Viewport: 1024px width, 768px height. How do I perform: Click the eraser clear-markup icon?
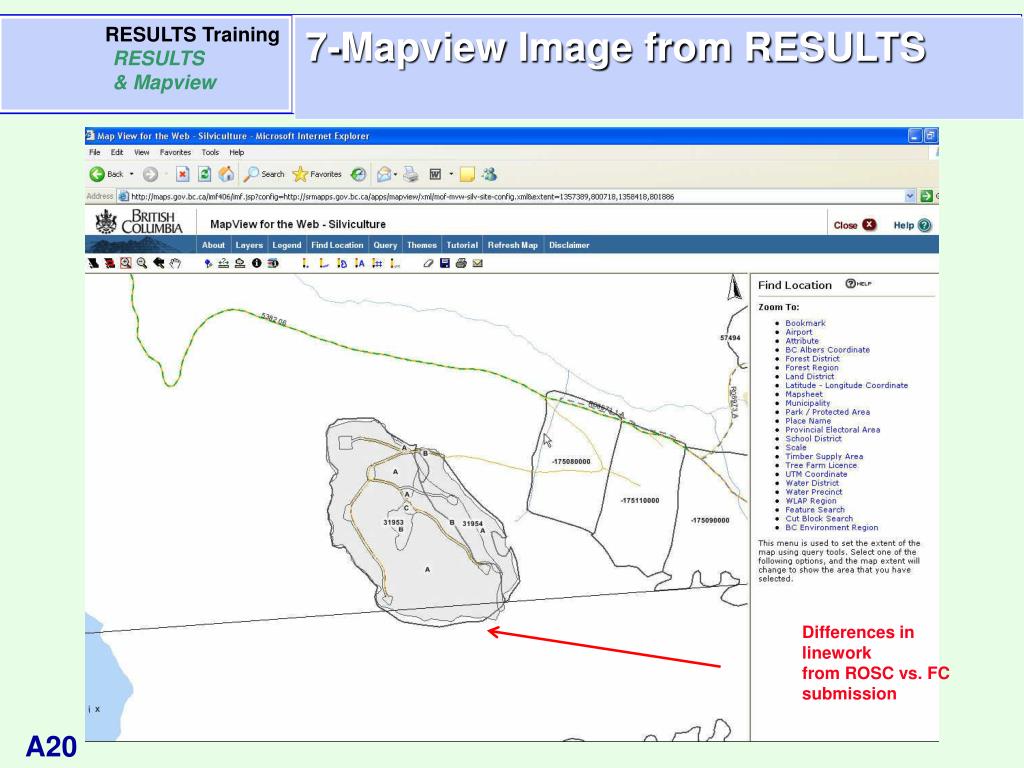point(428,263)
